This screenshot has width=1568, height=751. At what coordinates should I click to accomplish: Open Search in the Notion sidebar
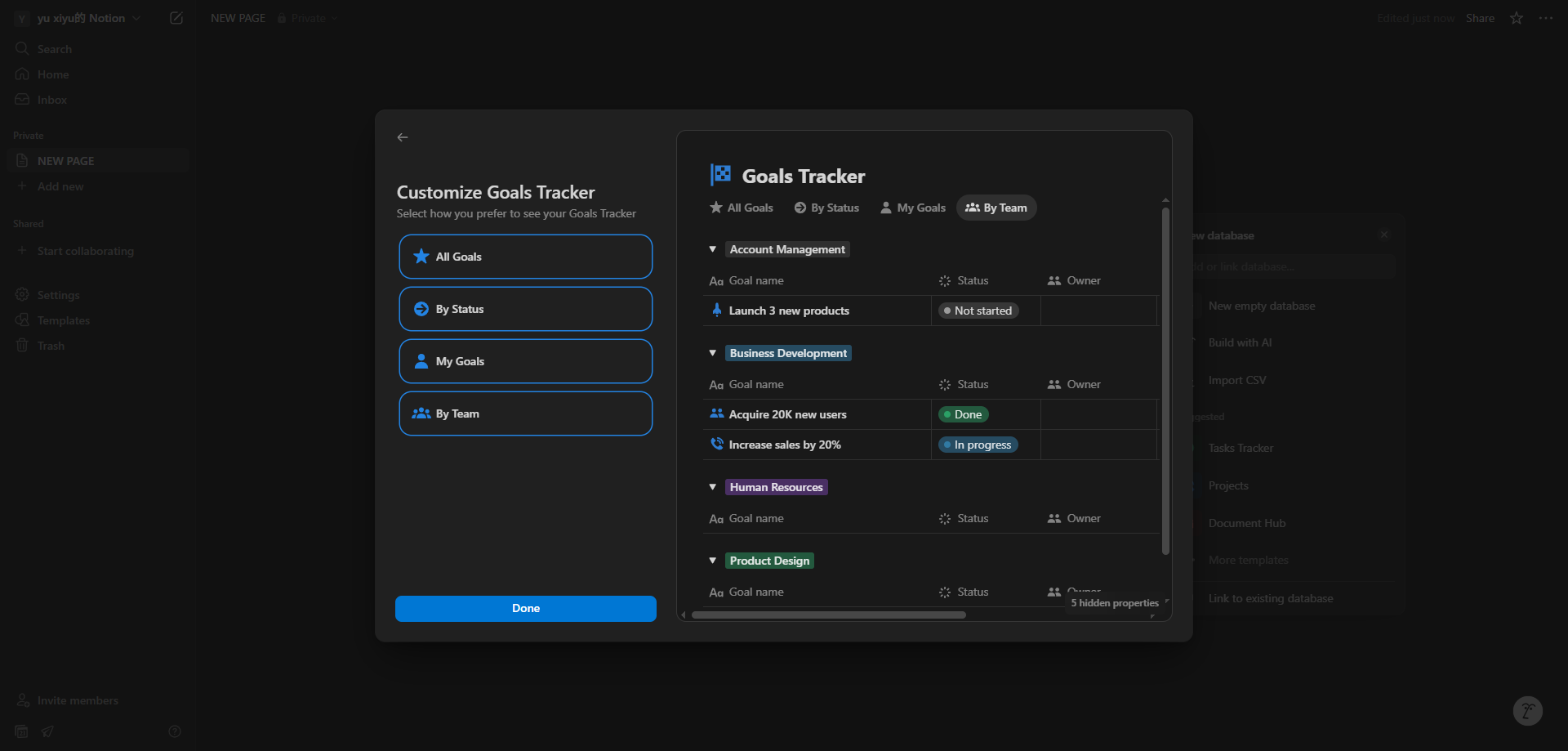point(98,49)
